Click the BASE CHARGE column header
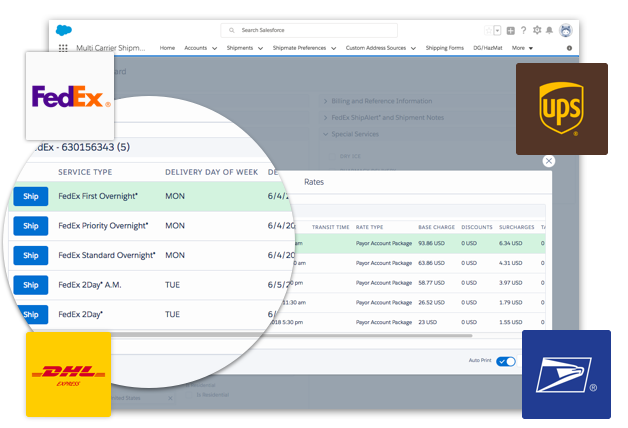The image size is (628, 428). point(436,227)
